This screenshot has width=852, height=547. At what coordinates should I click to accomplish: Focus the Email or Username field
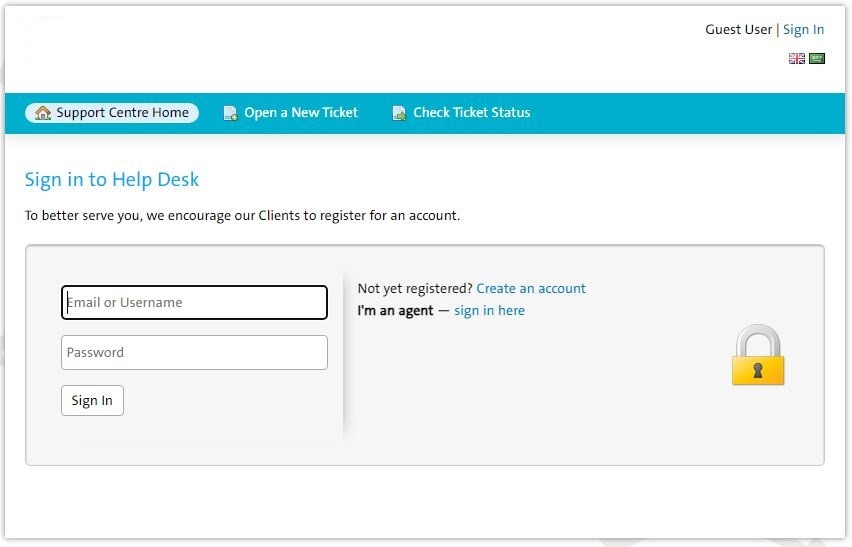pos(195,303)
